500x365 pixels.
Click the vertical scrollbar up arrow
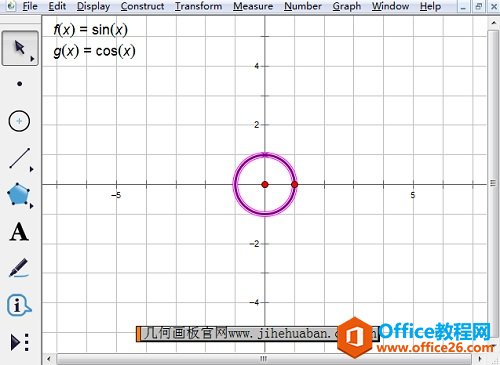[x=494, y=23]
